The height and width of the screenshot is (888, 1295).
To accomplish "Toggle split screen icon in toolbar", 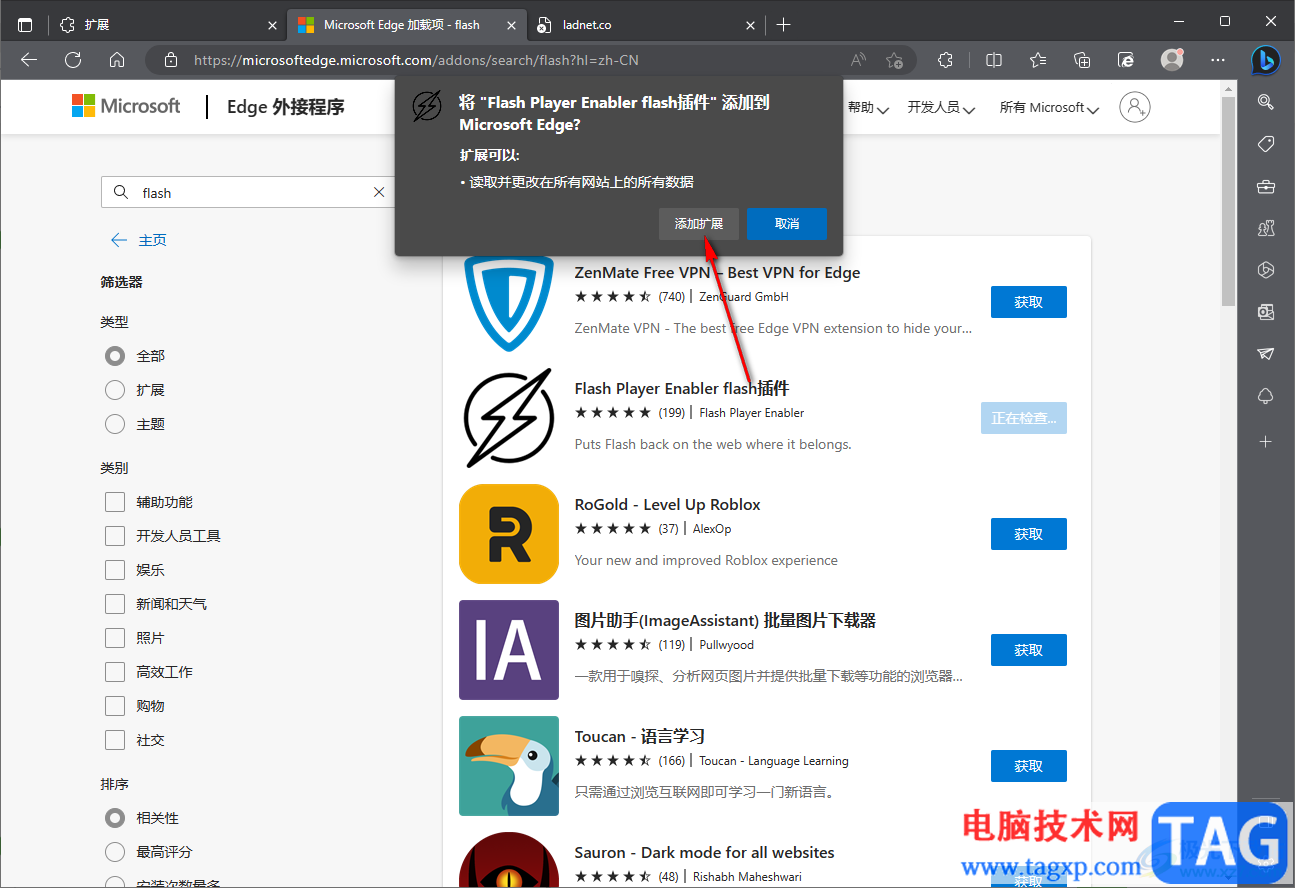I will point(994,60).
